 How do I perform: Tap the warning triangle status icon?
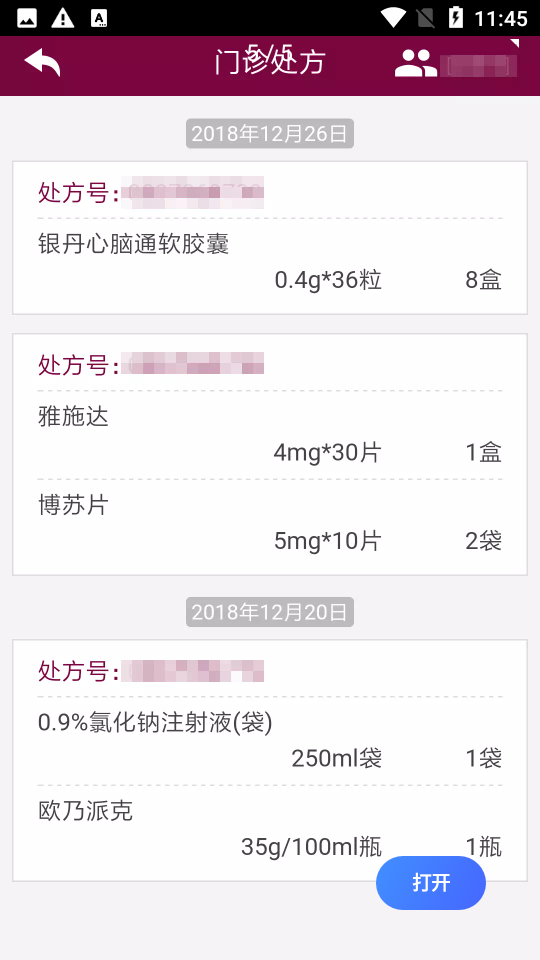tap(62, 18)
